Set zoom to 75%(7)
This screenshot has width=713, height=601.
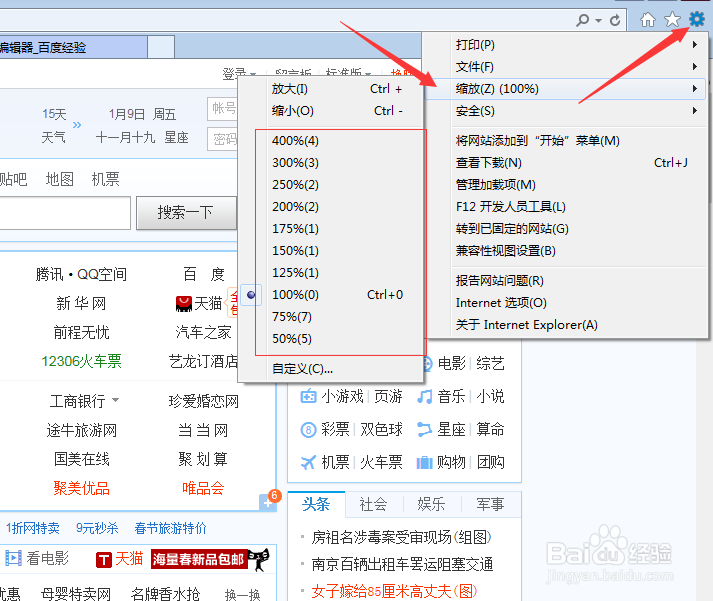click(331, 316)
